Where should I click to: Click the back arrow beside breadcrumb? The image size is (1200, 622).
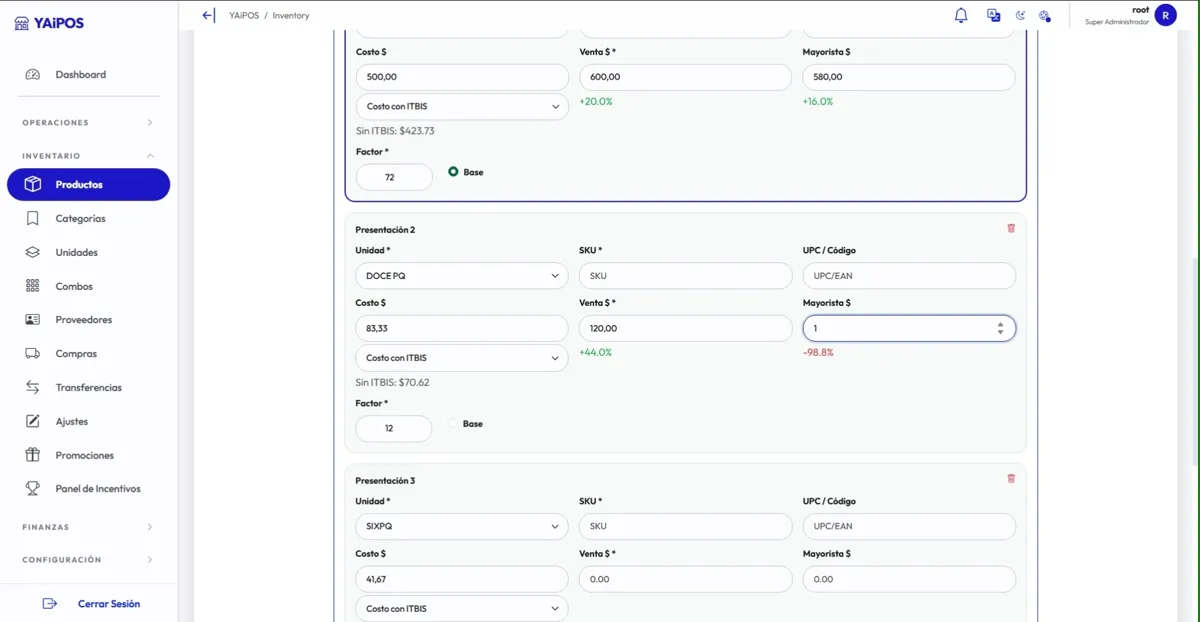[x=208, y=15]
